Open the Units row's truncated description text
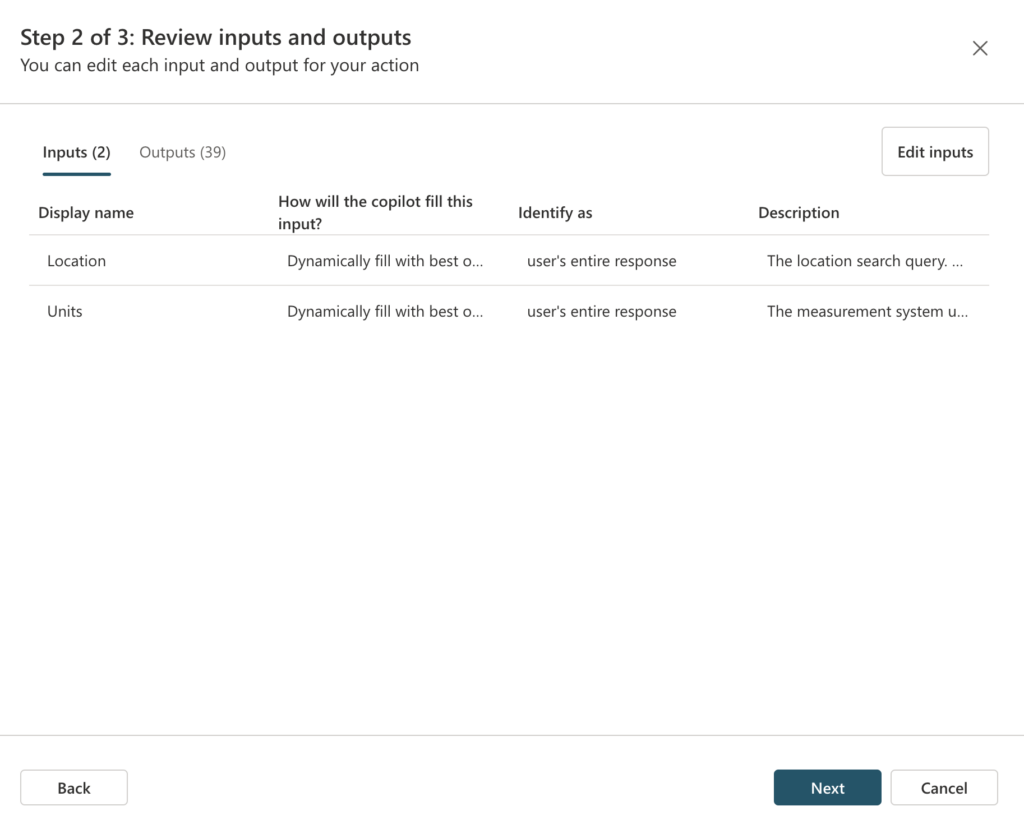1024x834 pixels. click(x=867, y=312)
